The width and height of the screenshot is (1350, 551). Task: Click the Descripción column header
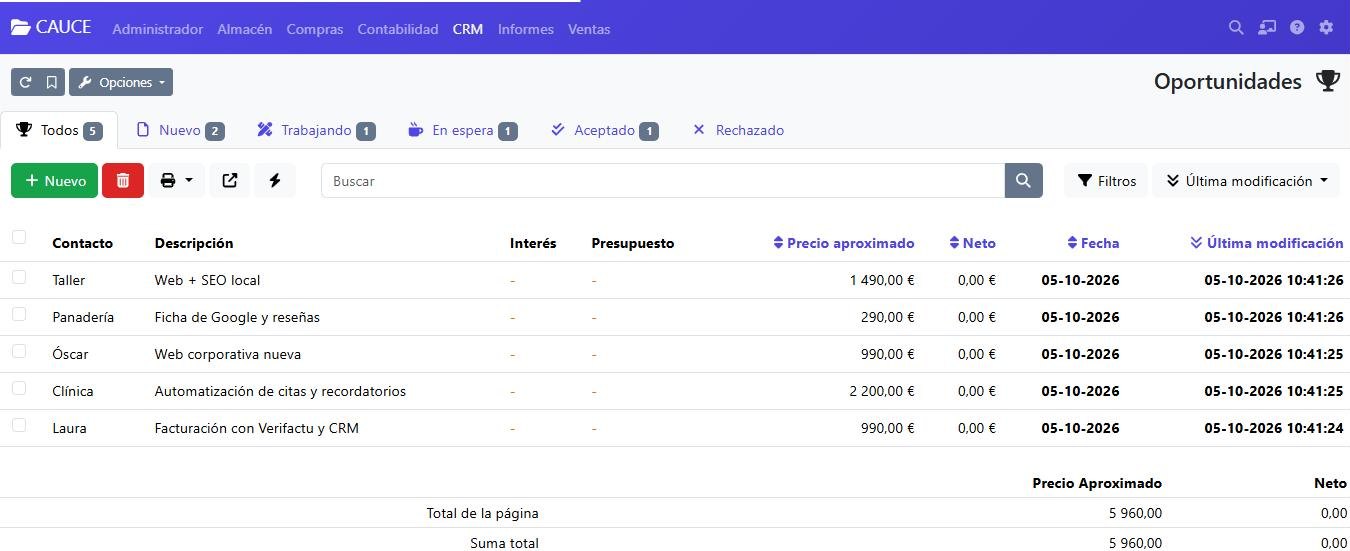(x=194, y=243)
